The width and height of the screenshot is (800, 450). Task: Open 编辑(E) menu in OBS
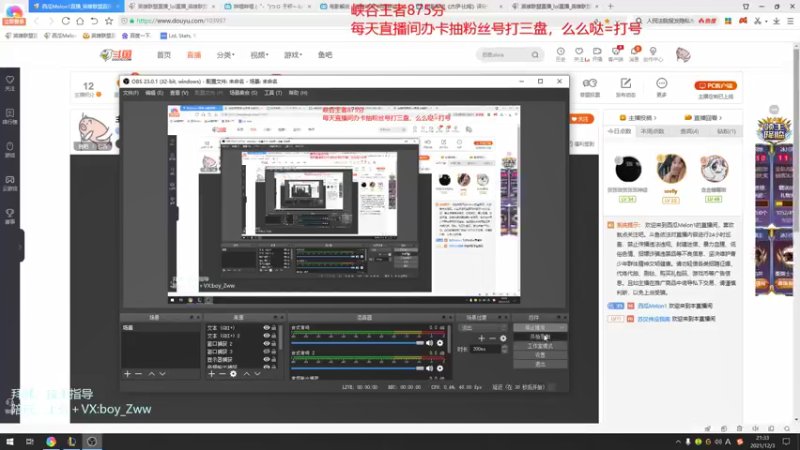click(x=154, y=93)
